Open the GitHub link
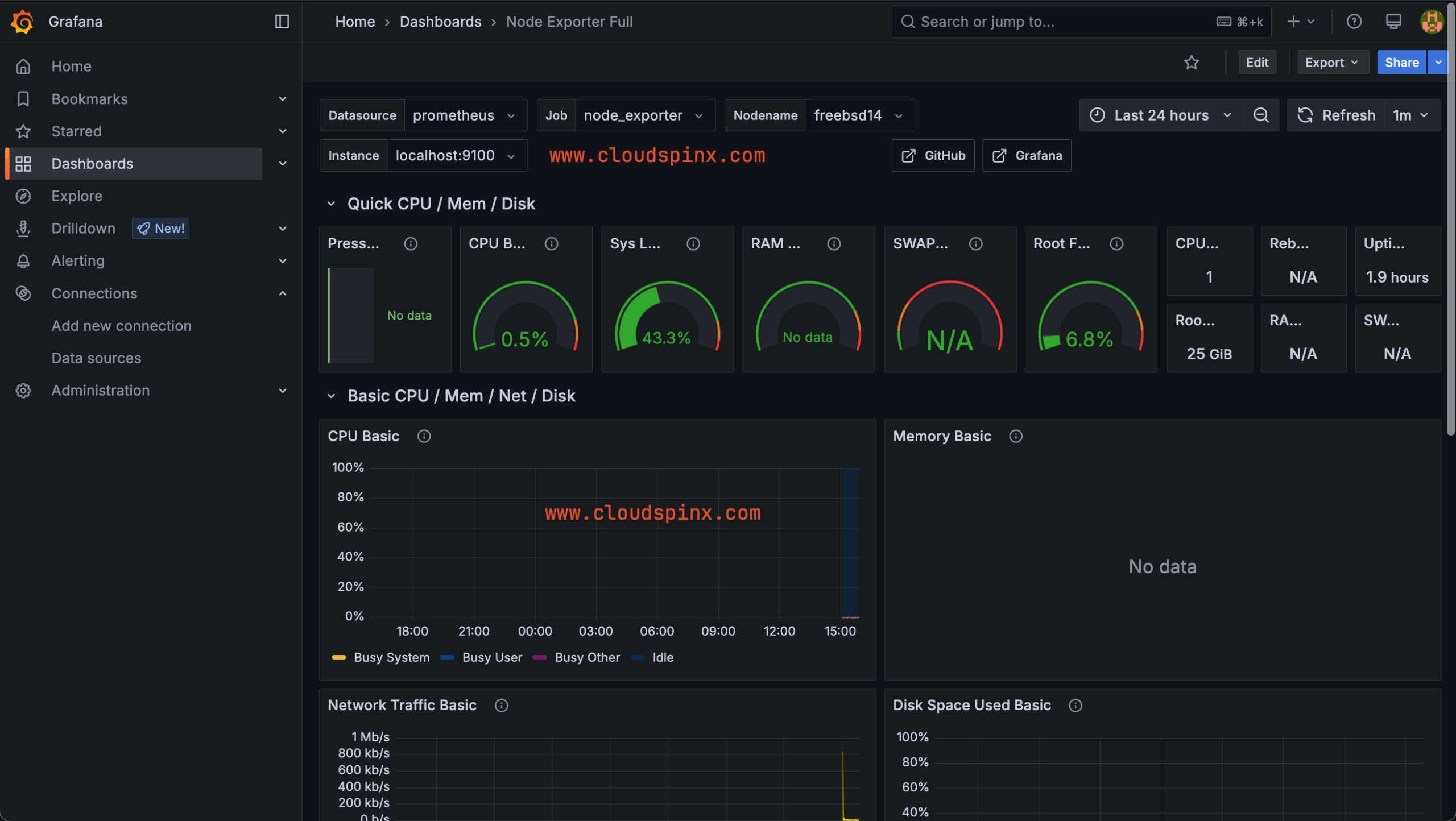The image size is (1456, 821). click(933, 155)
